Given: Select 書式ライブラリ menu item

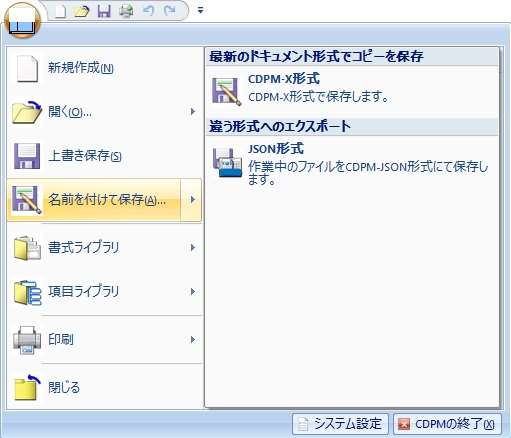Looking at the screenshot, I should coord(104,248).
